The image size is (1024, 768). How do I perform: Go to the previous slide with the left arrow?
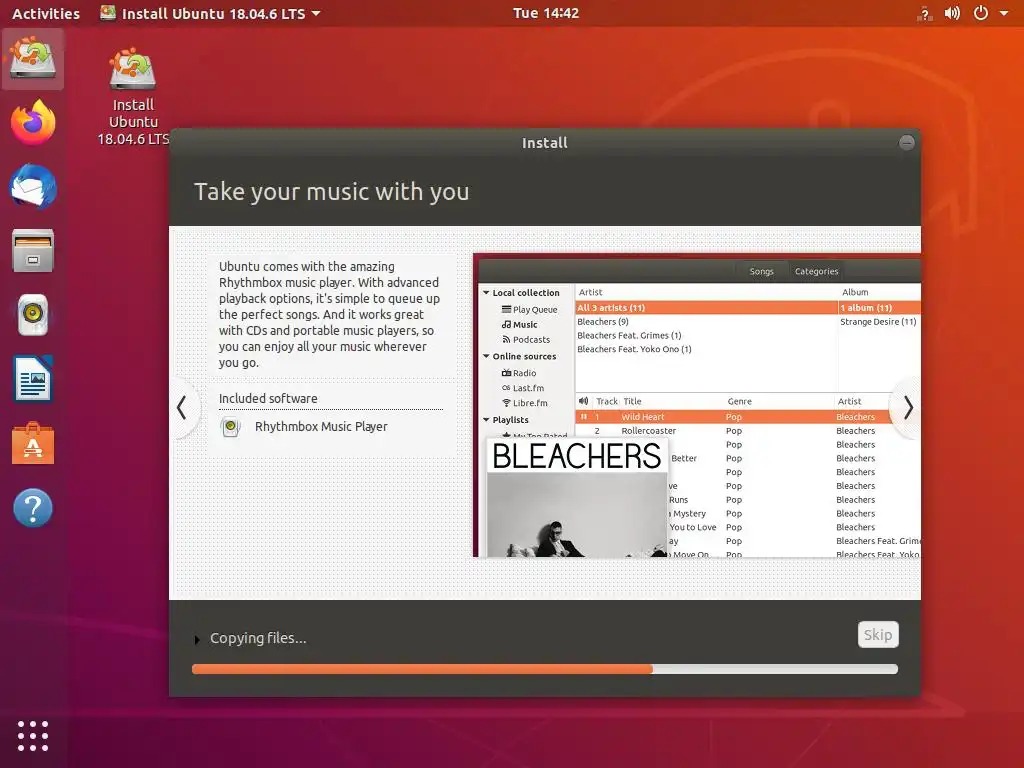pos(182,408)
